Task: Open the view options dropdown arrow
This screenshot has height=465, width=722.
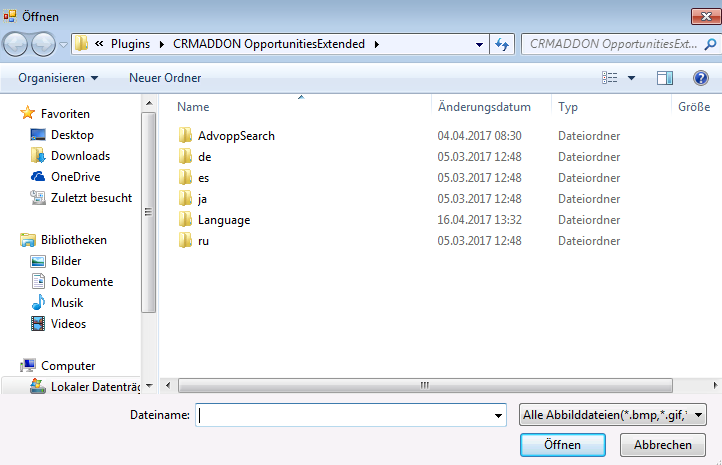Action: pyautogui.click(x=631, y=78)
